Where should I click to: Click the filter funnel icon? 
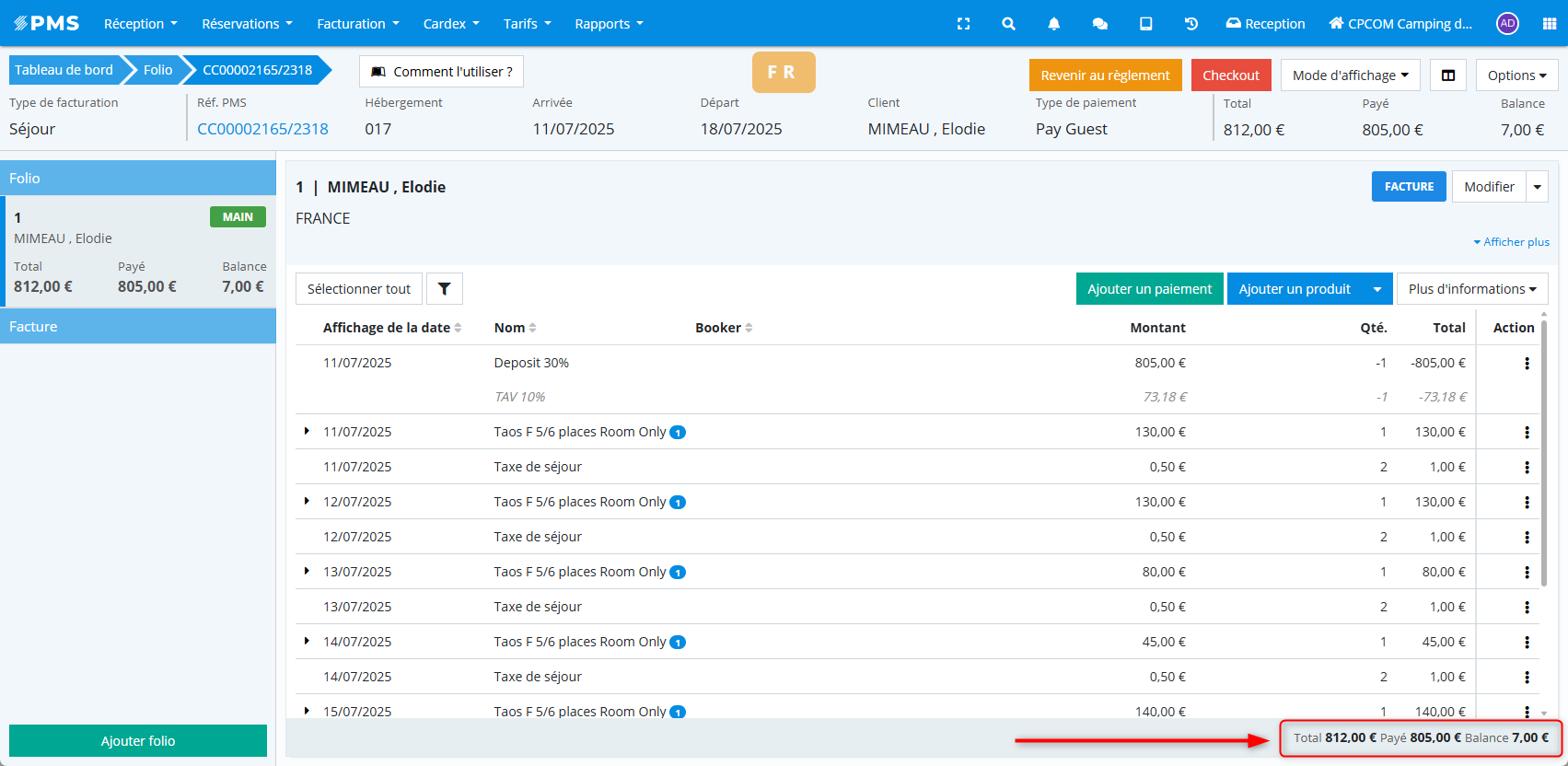point(445,289)
